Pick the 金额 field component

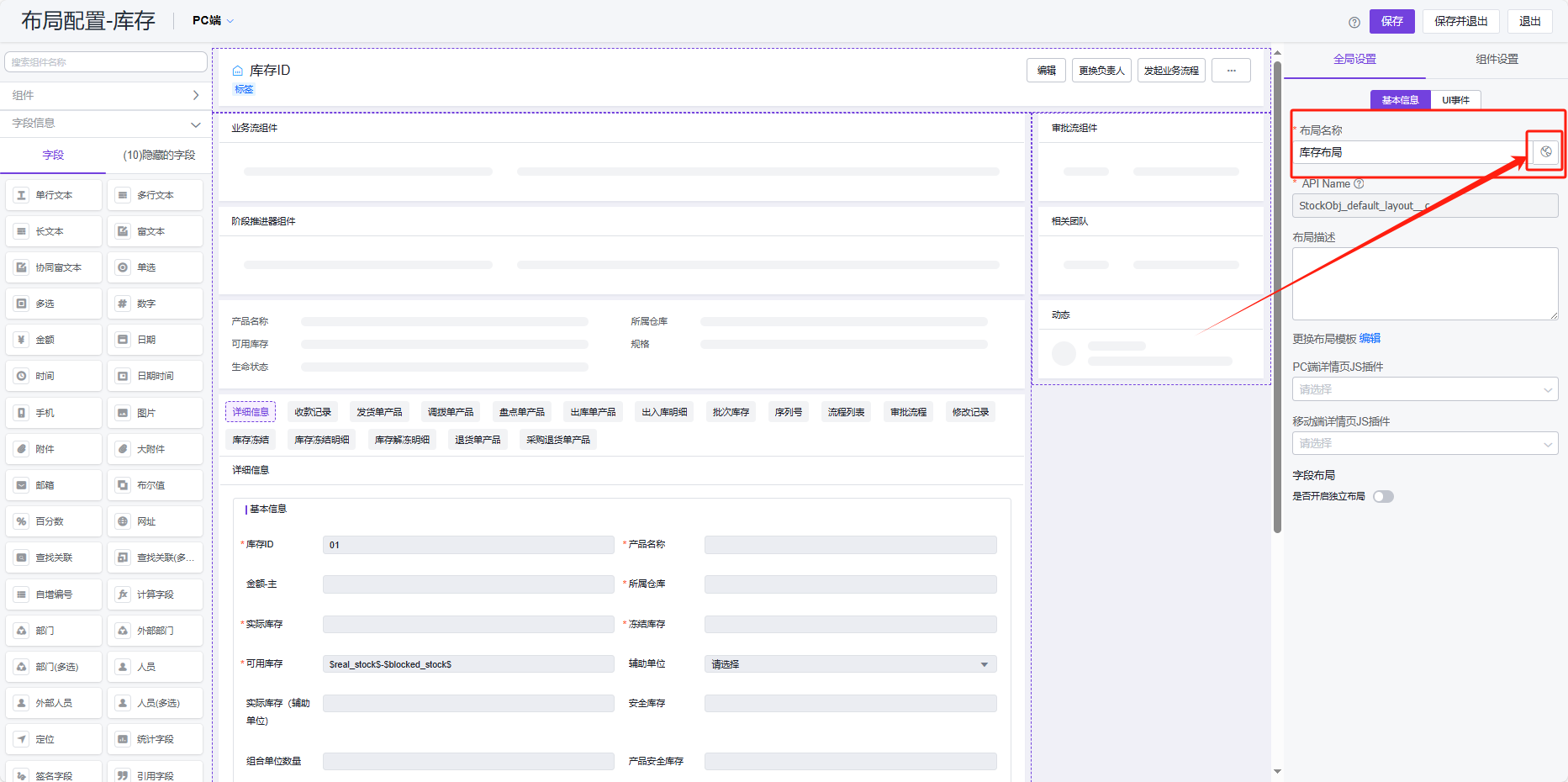point(54,340)
